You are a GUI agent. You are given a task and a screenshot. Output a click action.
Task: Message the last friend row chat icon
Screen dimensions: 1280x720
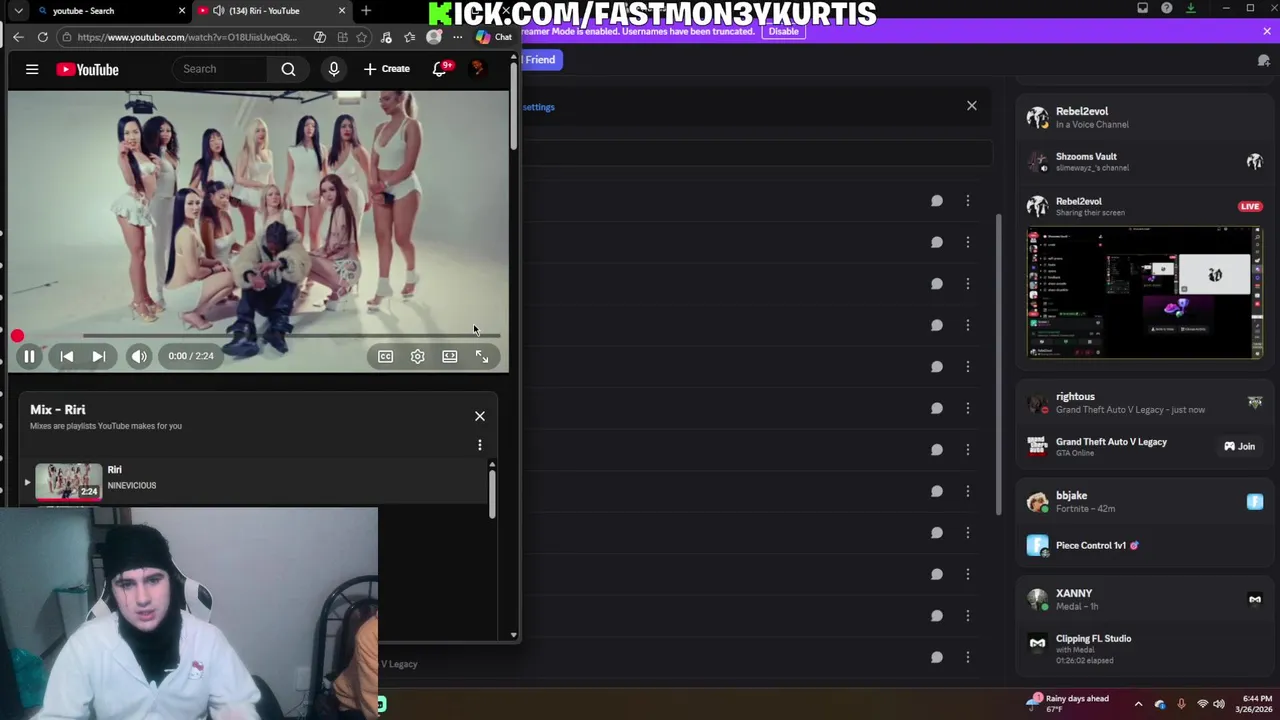937,657
